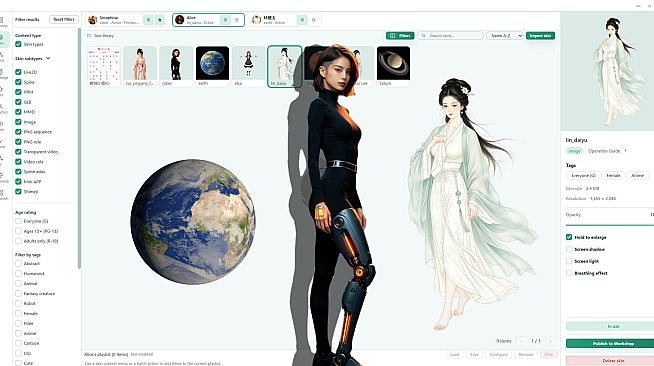Uncheck the Transparent video filter
This screenshot has height=366, width=654.
[18, 152]
